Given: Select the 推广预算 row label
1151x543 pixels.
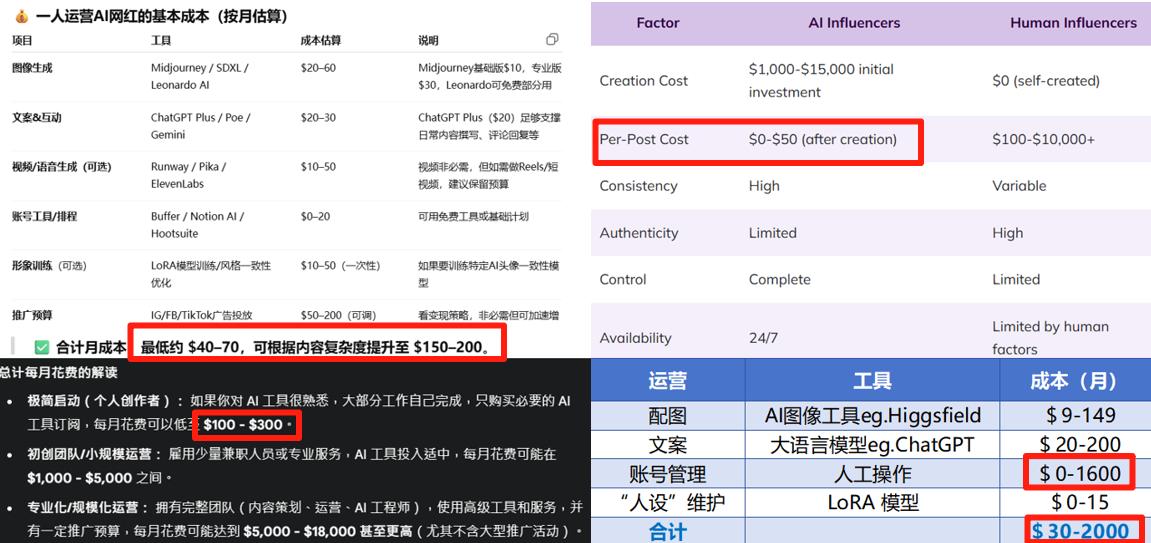Looking at the screenshot, I should tap(32, 314).
